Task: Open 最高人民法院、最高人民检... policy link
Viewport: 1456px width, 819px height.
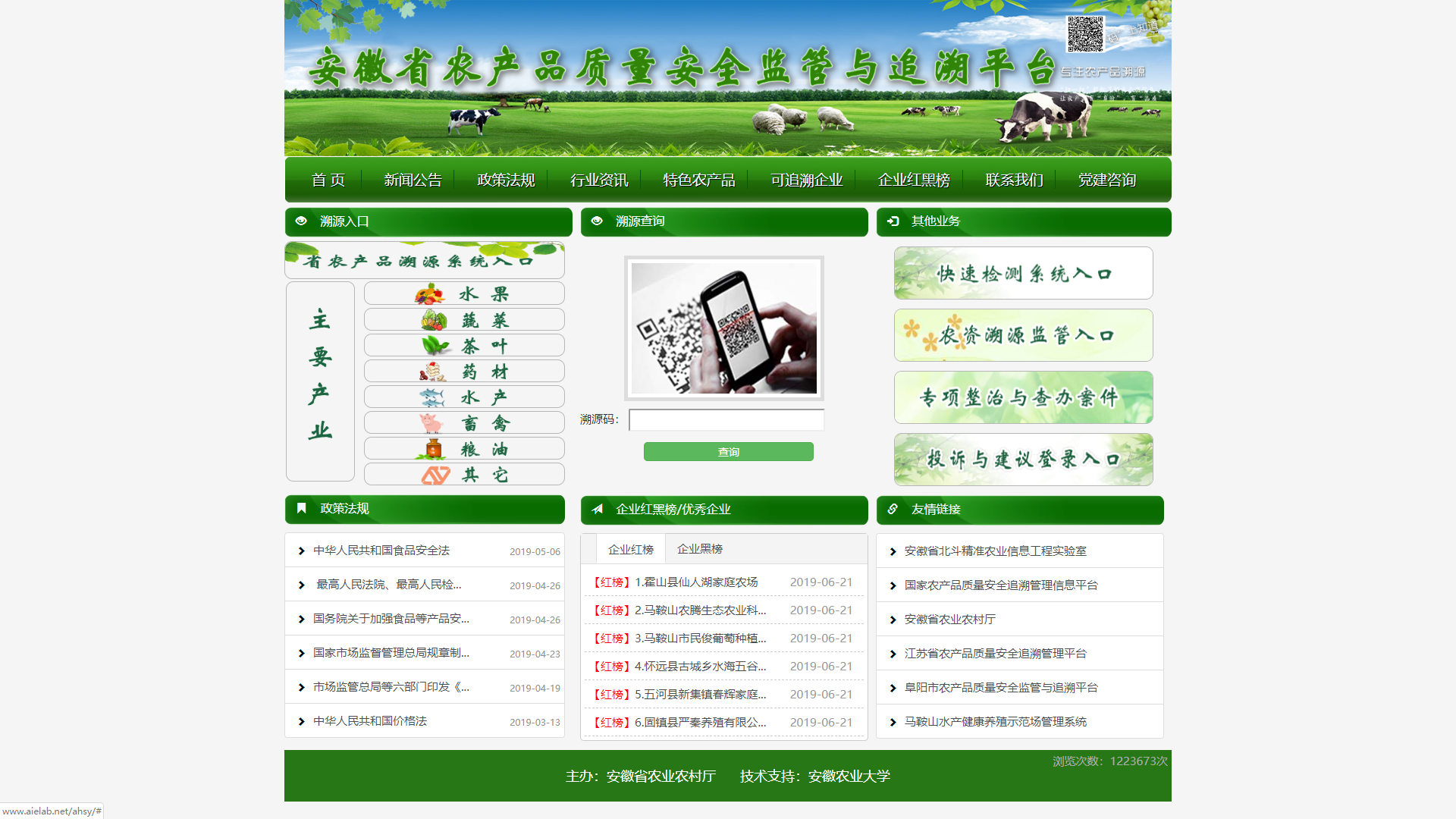Action: [388, 585]
